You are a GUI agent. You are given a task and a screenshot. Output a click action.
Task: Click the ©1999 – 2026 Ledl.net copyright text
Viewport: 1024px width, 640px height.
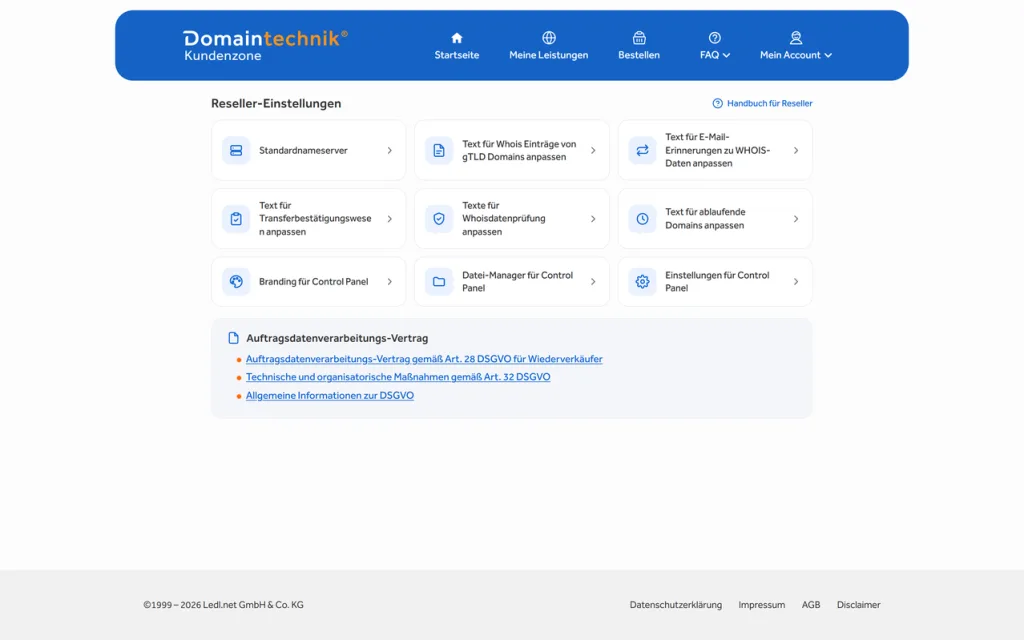[223, 605]
